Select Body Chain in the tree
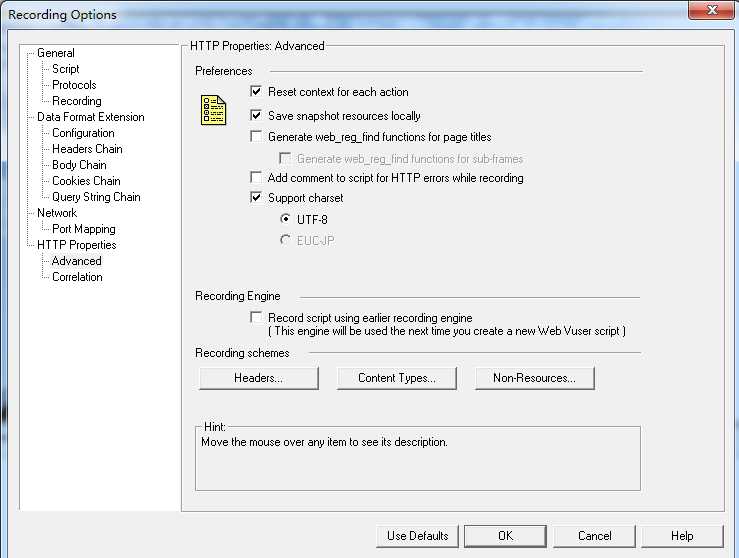 click(x=79, y=165)
